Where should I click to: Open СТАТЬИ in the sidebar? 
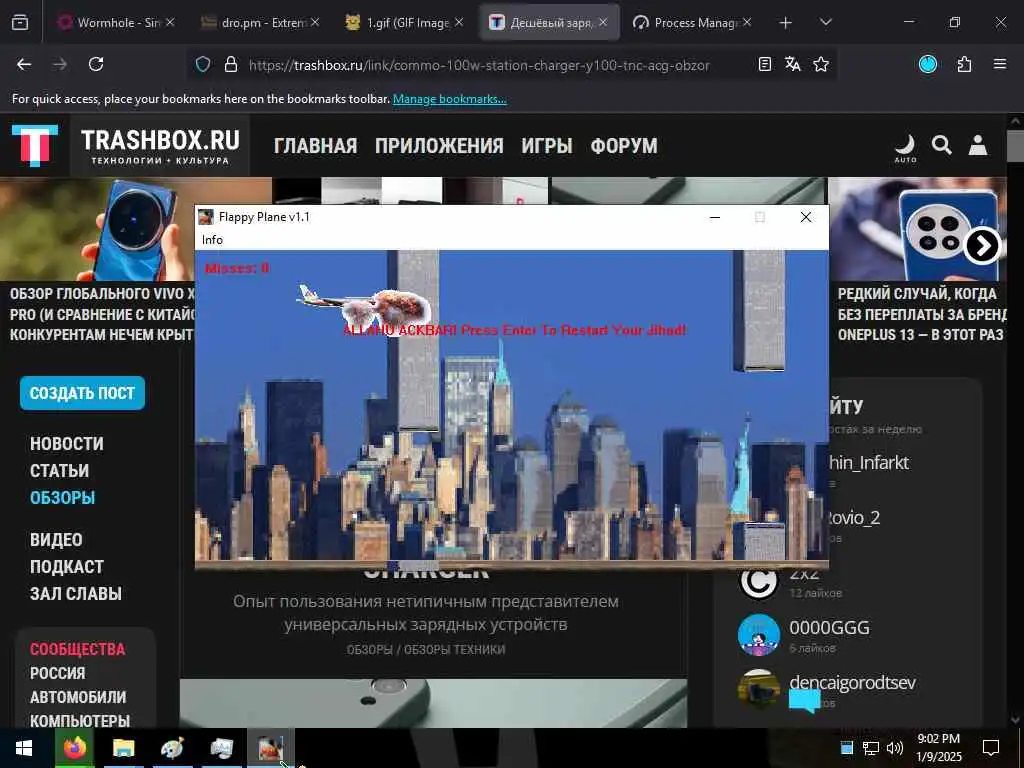coord(59,470)
